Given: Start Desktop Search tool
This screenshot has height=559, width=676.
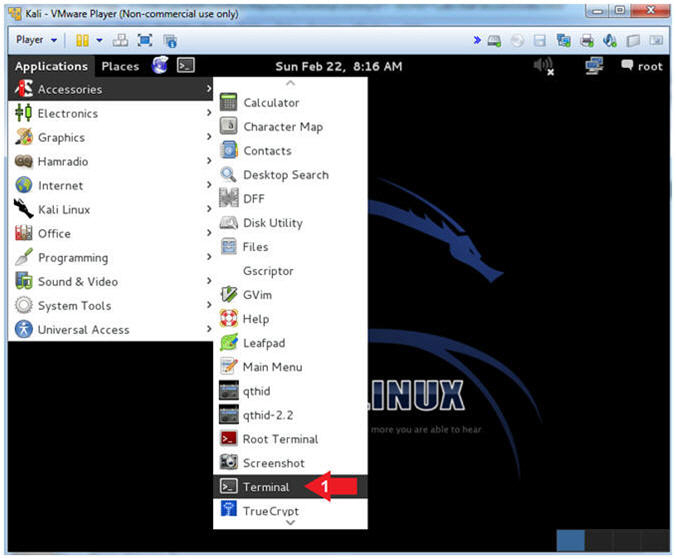Looking at the screenshot, I should tap(290, 175).
